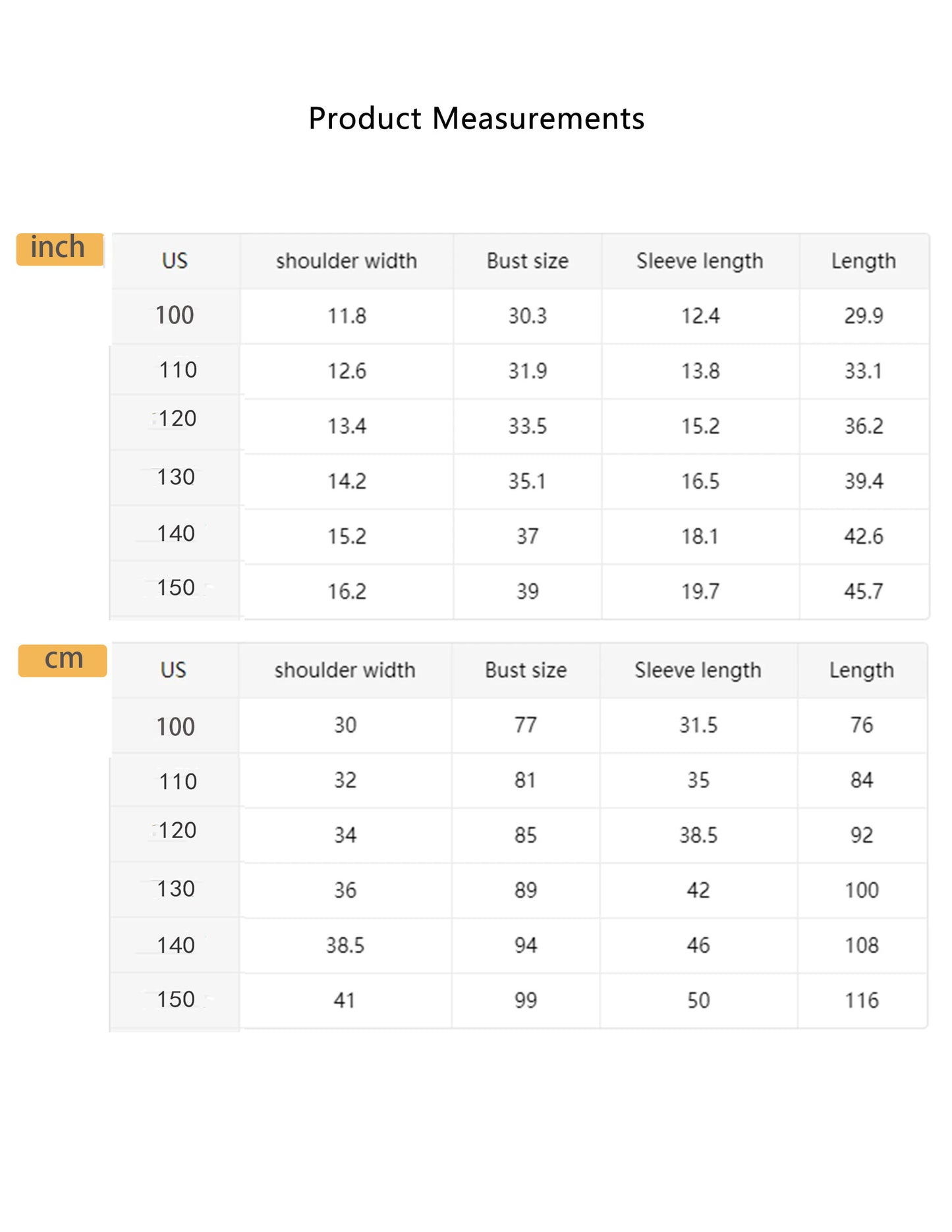Select the 31.5 sleeve length cell
This screenshot has height=1232, width=952.
698,725
